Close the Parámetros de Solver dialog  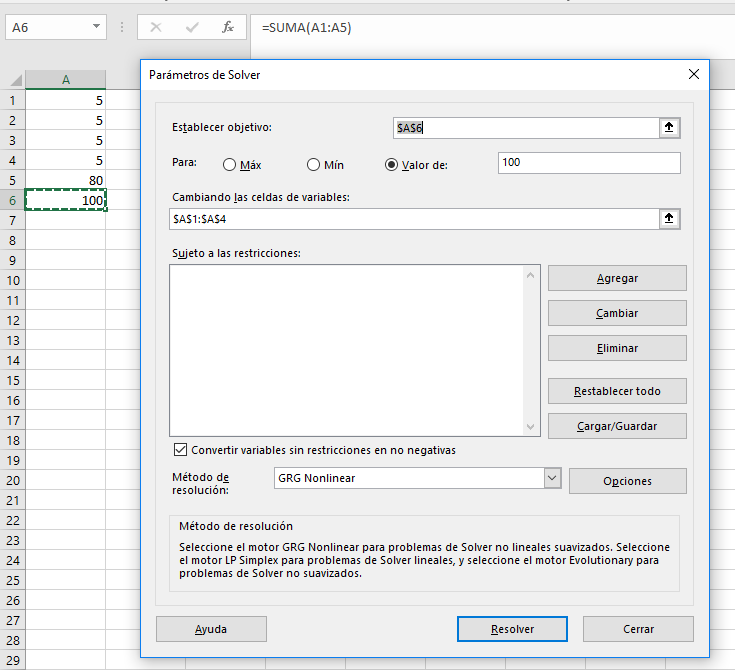click(x=694, y=74)
